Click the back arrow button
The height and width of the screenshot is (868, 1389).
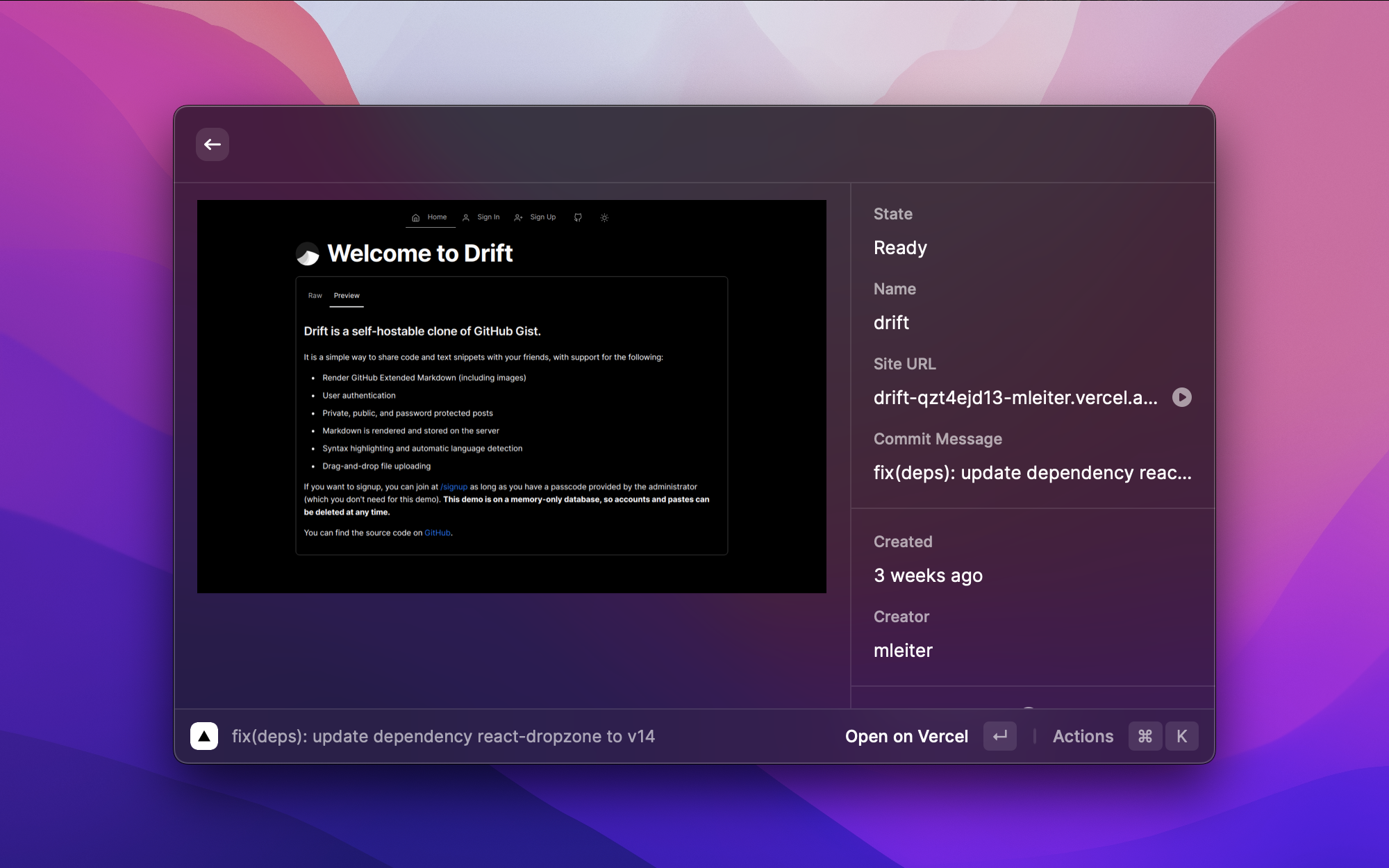(213, 144)
